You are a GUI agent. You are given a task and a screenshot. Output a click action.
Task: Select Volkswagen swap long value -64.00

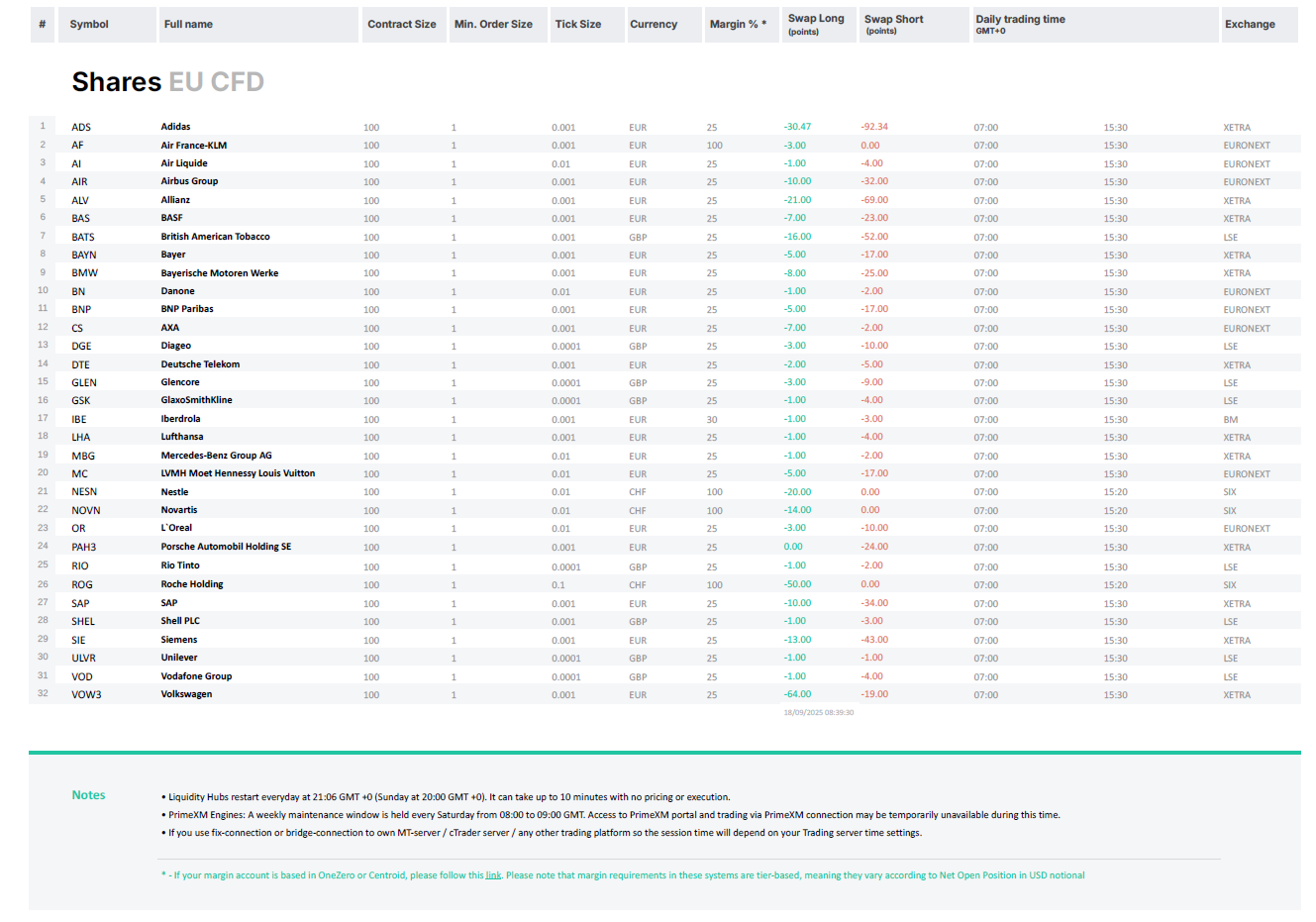click(797, 694)
